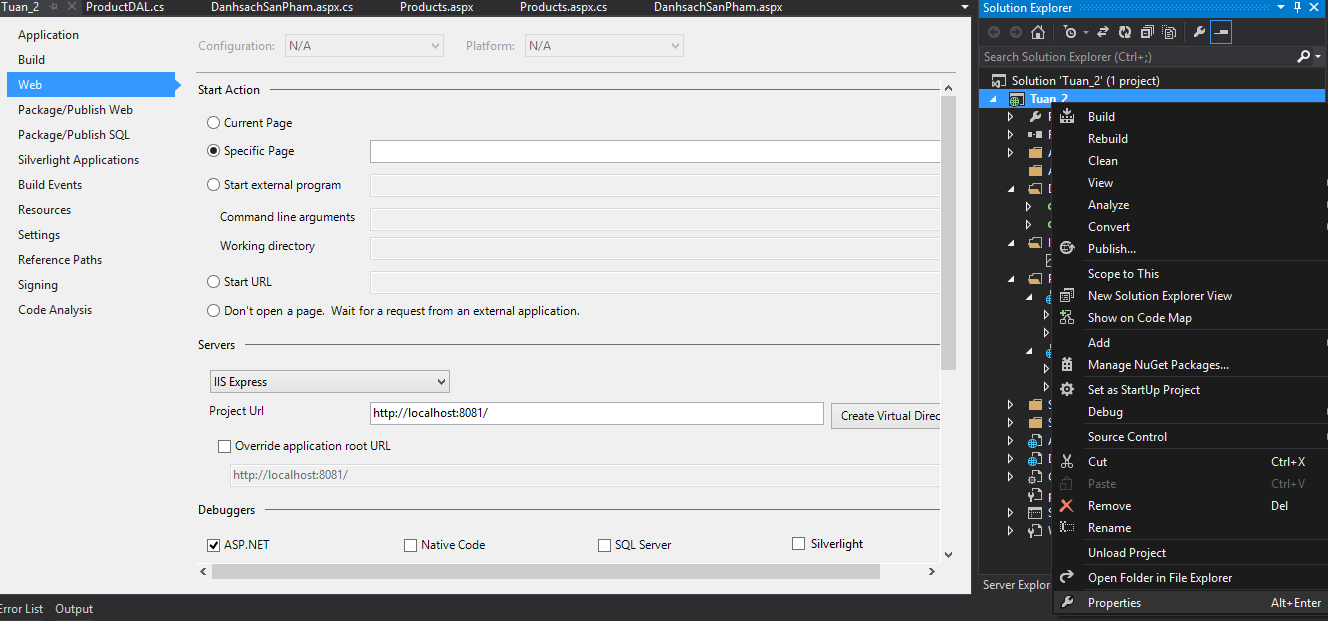Check Override application root URL

coord(224,446)
